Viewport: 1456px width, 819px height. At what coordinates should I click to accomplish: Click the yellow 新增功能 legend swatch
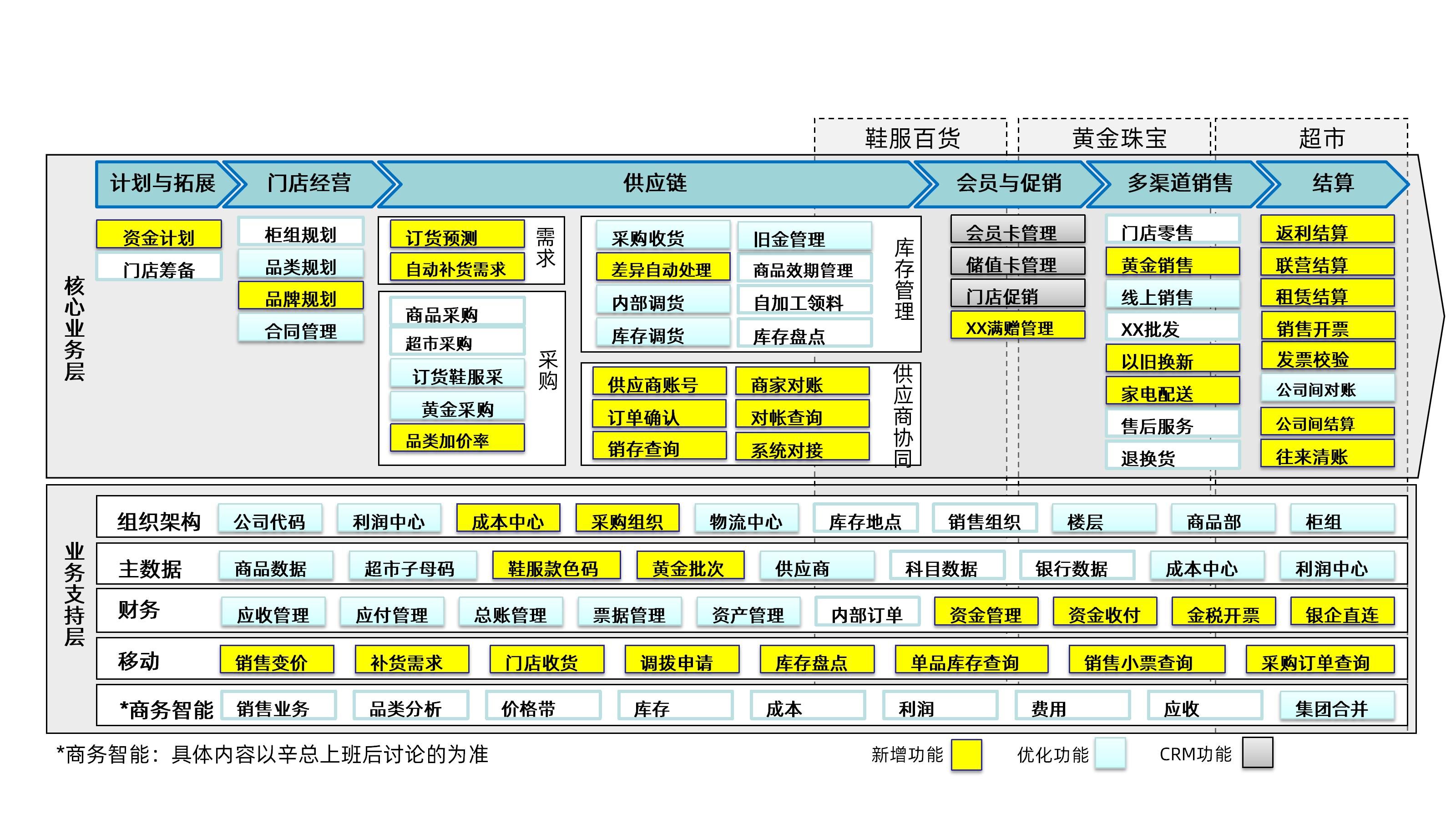pos(966,754)
